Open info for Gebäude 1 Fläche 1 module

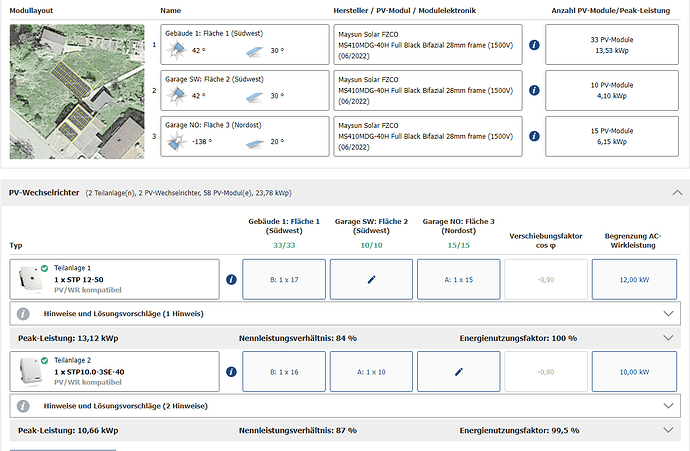534,45
